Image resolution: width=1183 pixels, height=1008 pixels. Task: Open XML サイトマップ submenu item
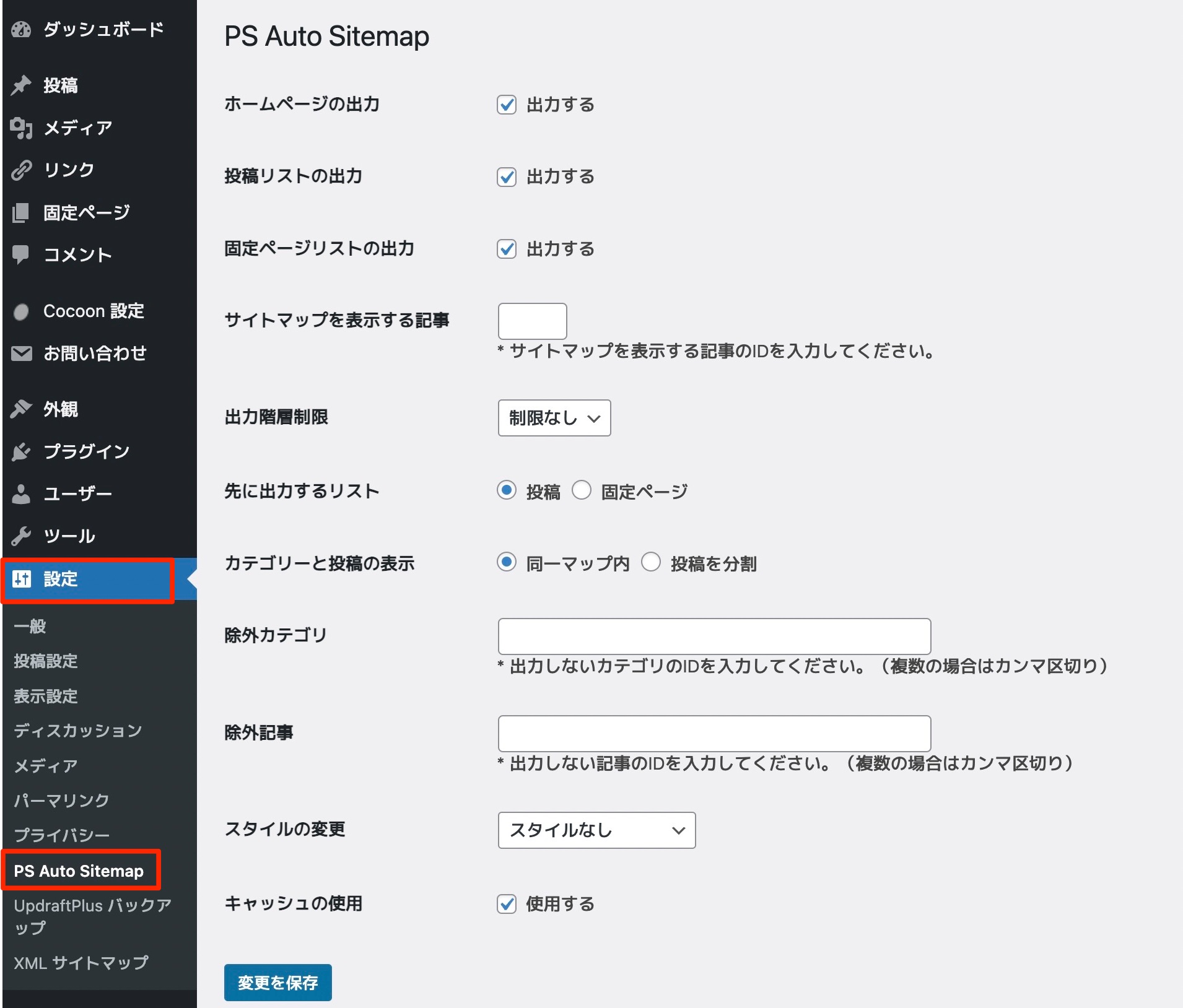click(81, 963)
